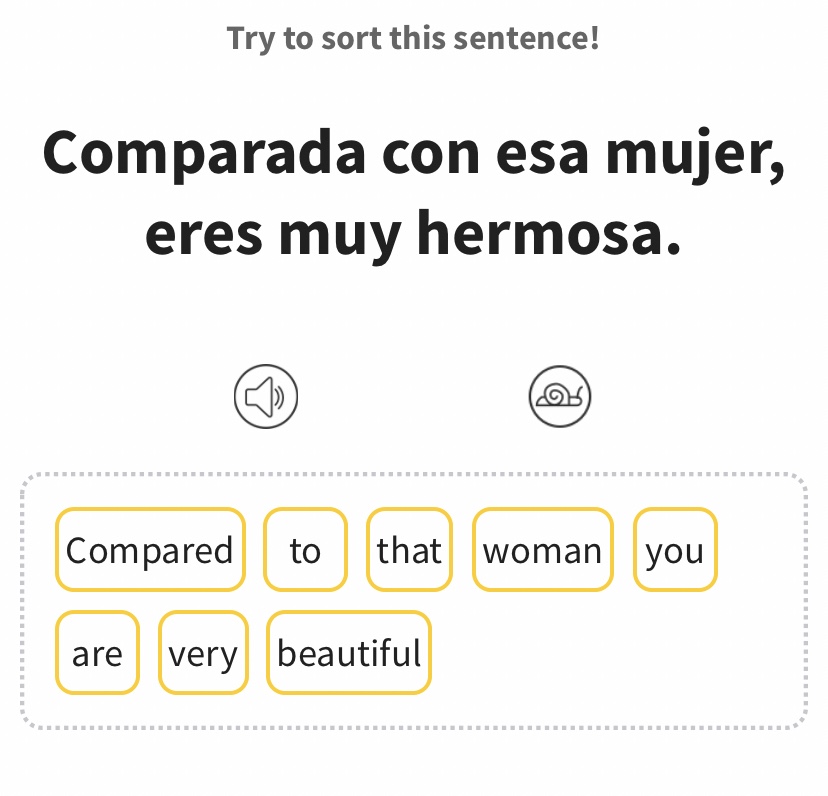Pick the 'woman' word tile

pyautogui.click(x=542, y=550)
